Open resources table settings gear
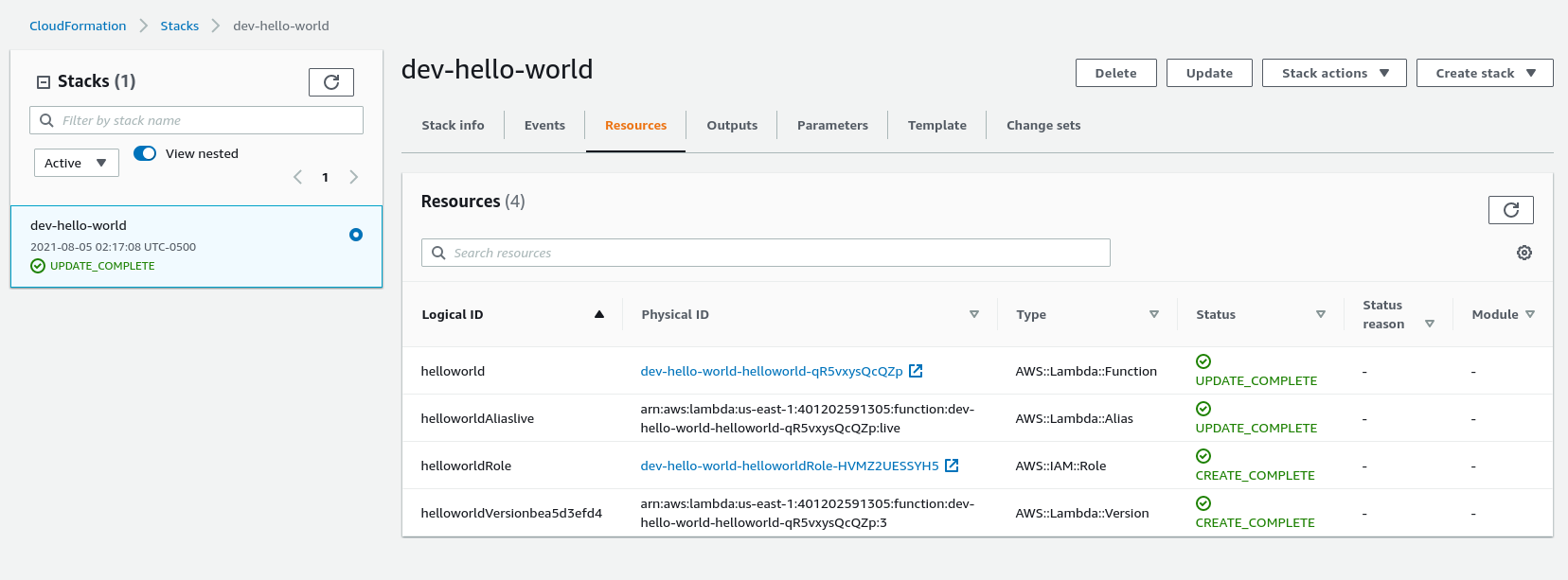The width and height of the screenshot is (1568, 580). click(1524, 253)
